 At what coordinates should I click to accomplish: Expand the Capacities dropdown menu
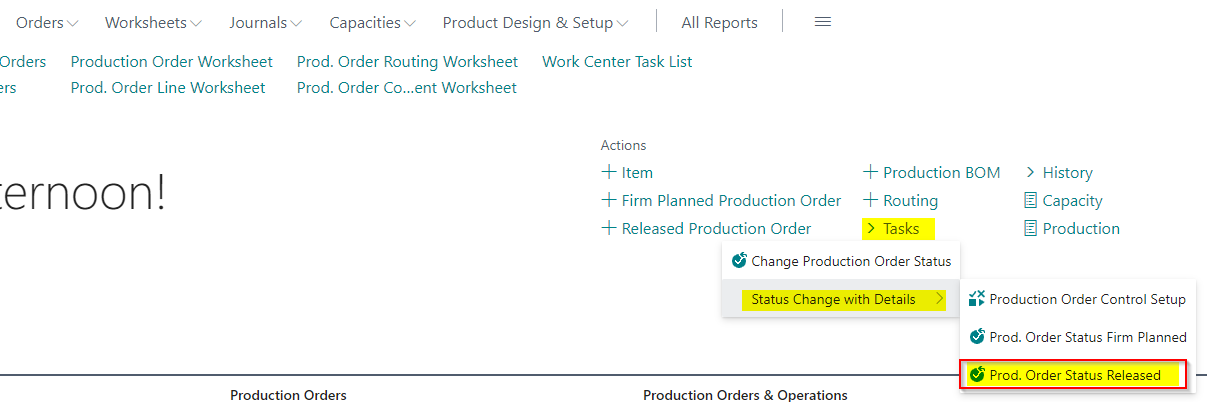click(373, 22)
